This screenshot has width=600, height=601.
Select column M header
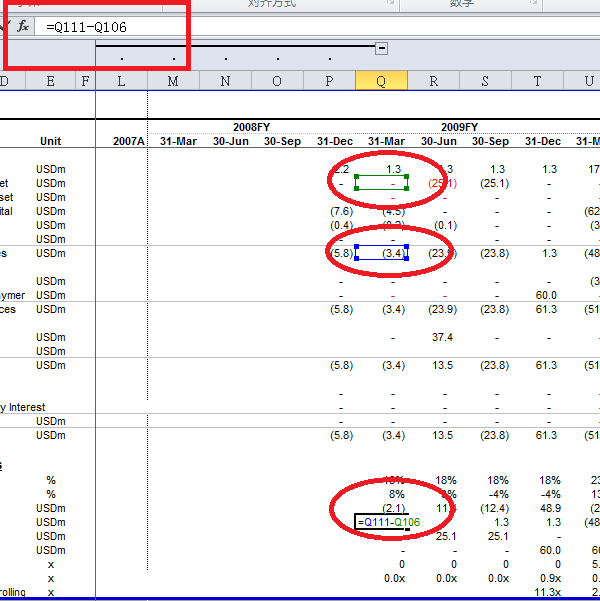173,81
